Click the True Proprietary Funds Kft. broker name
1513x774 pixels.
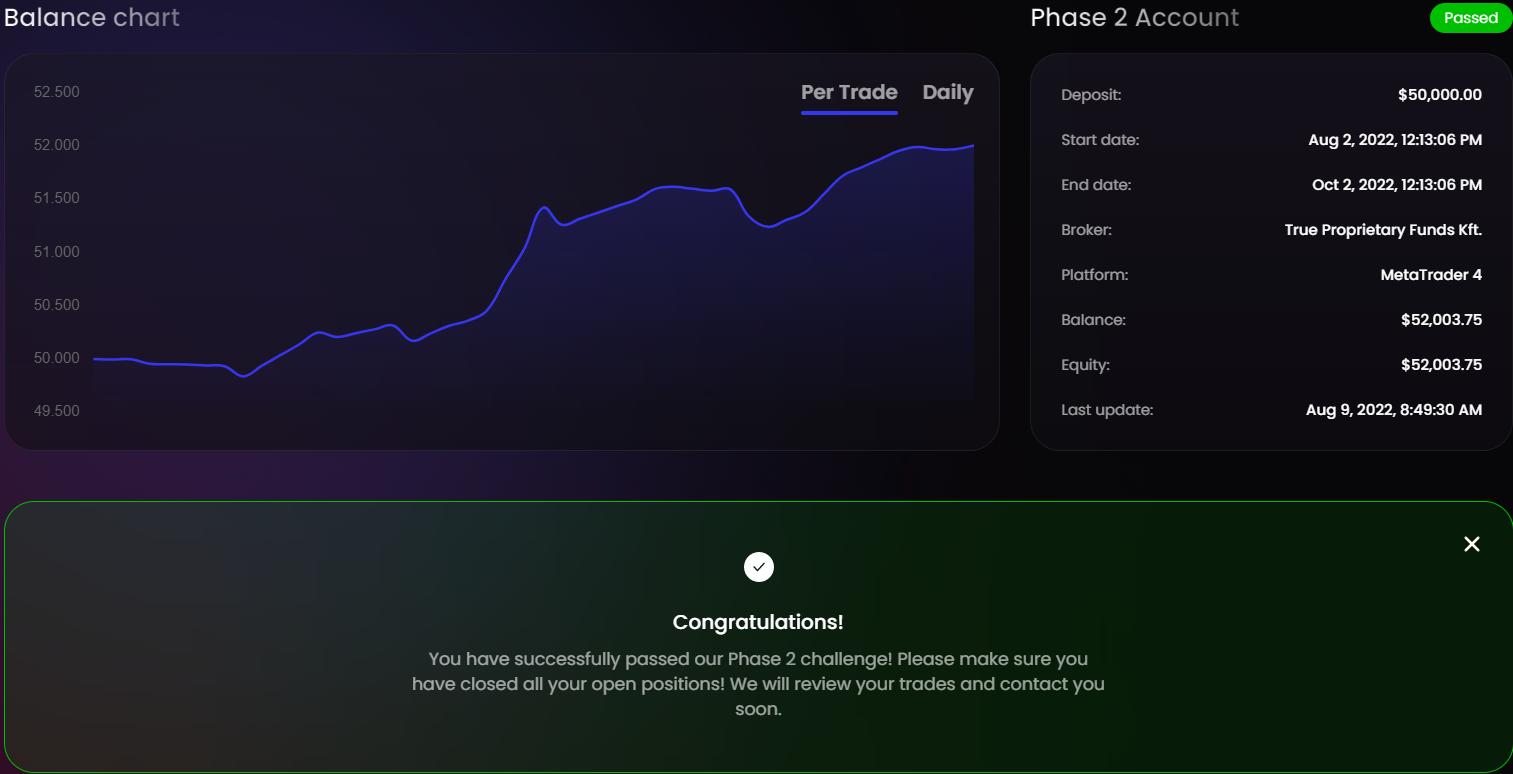(x=1382, y=230)
